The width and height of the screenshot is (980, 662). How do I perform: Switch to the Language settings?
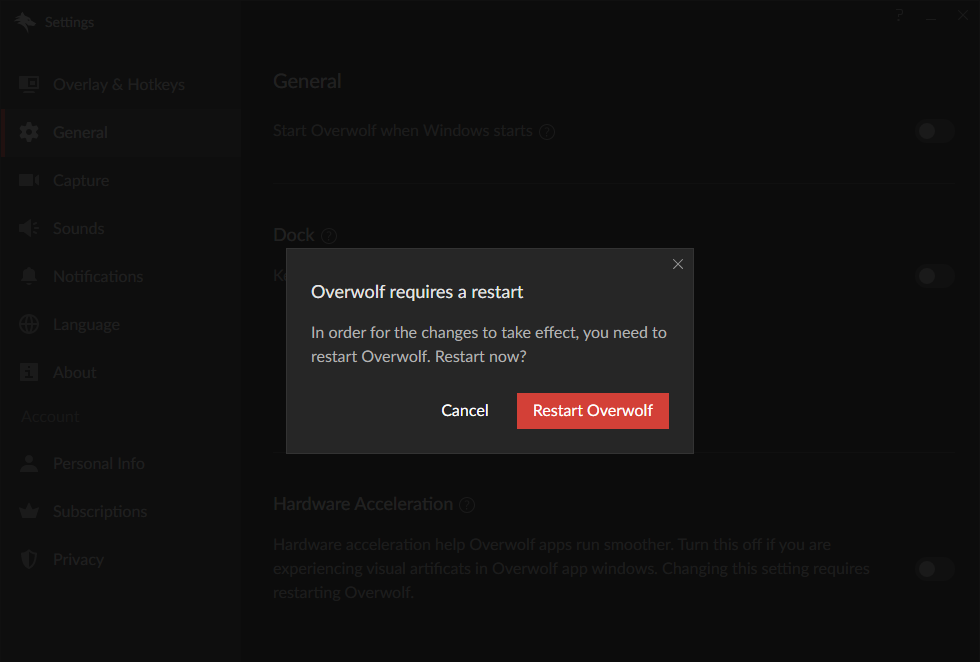(x=121, y=324)
